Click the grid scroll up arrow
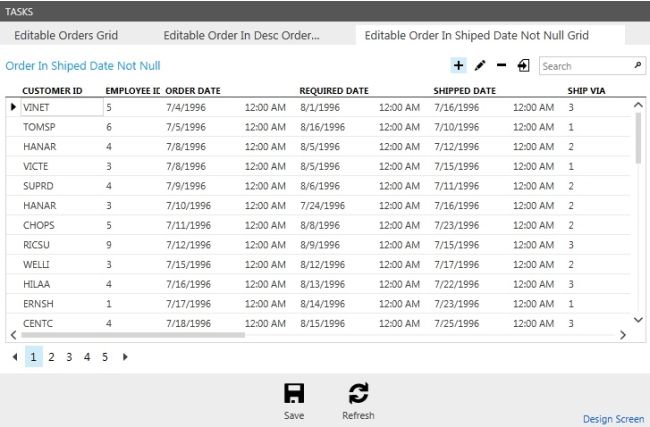 638,105
